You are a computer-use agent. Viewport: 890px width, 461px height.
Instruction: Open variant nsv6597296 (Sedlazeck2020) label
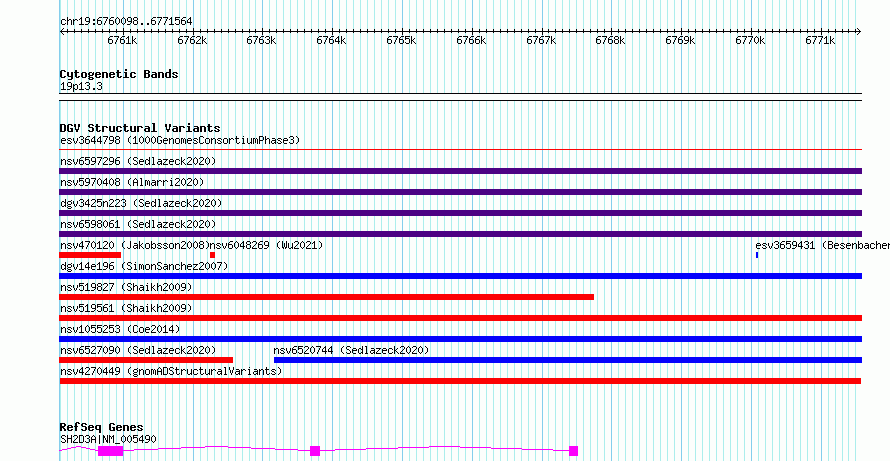coord(138,161)
